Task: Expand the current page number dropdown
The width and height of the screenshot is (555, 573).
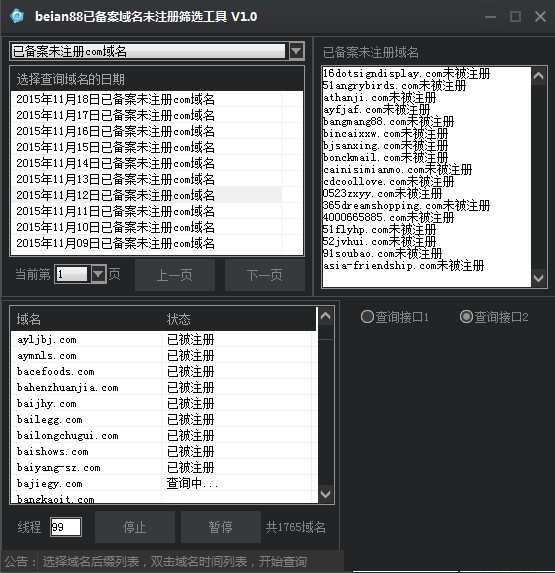Action: click(x=98, y=274)
